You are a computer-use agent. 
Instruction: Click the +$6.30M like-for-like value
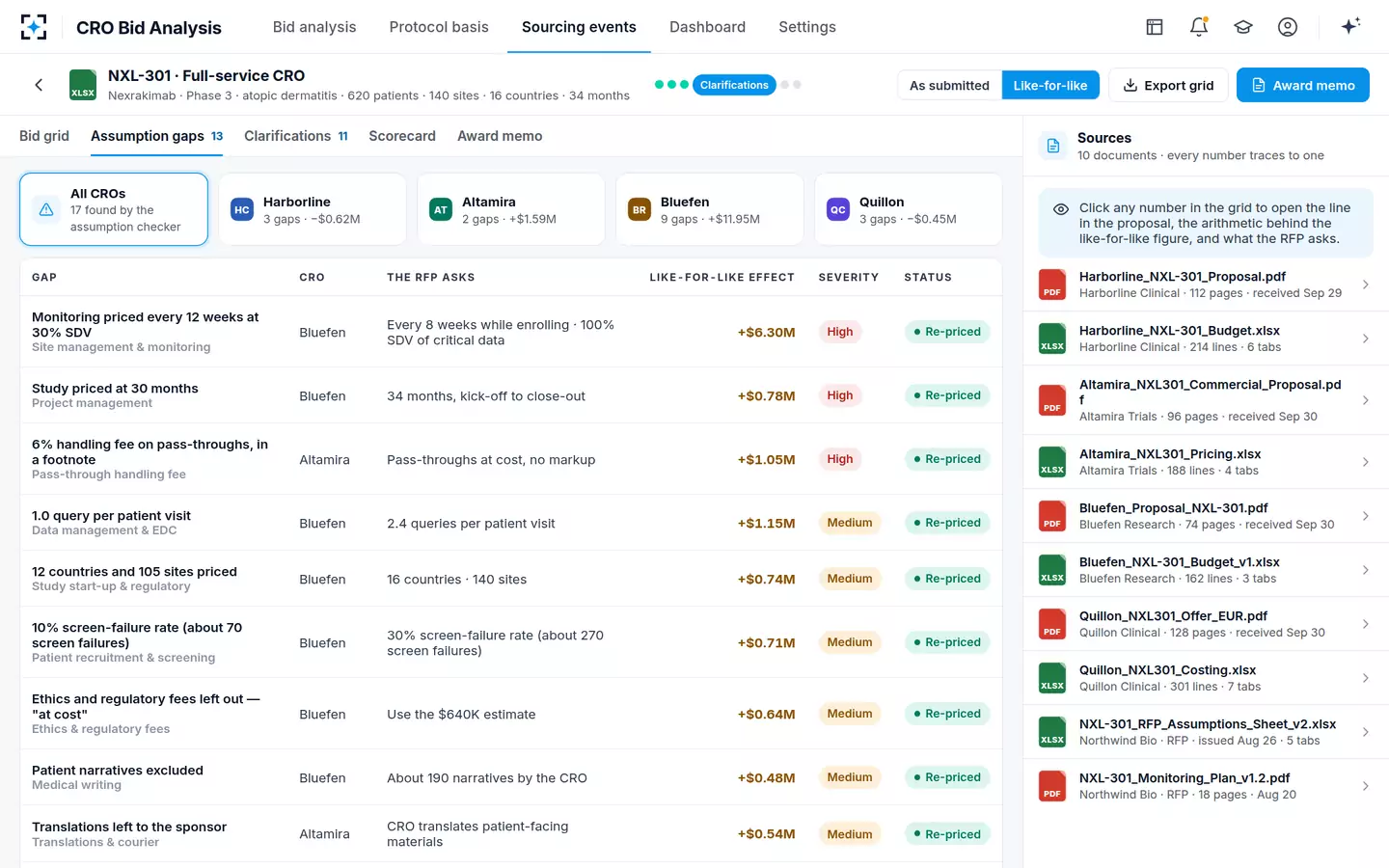(766, 332)
